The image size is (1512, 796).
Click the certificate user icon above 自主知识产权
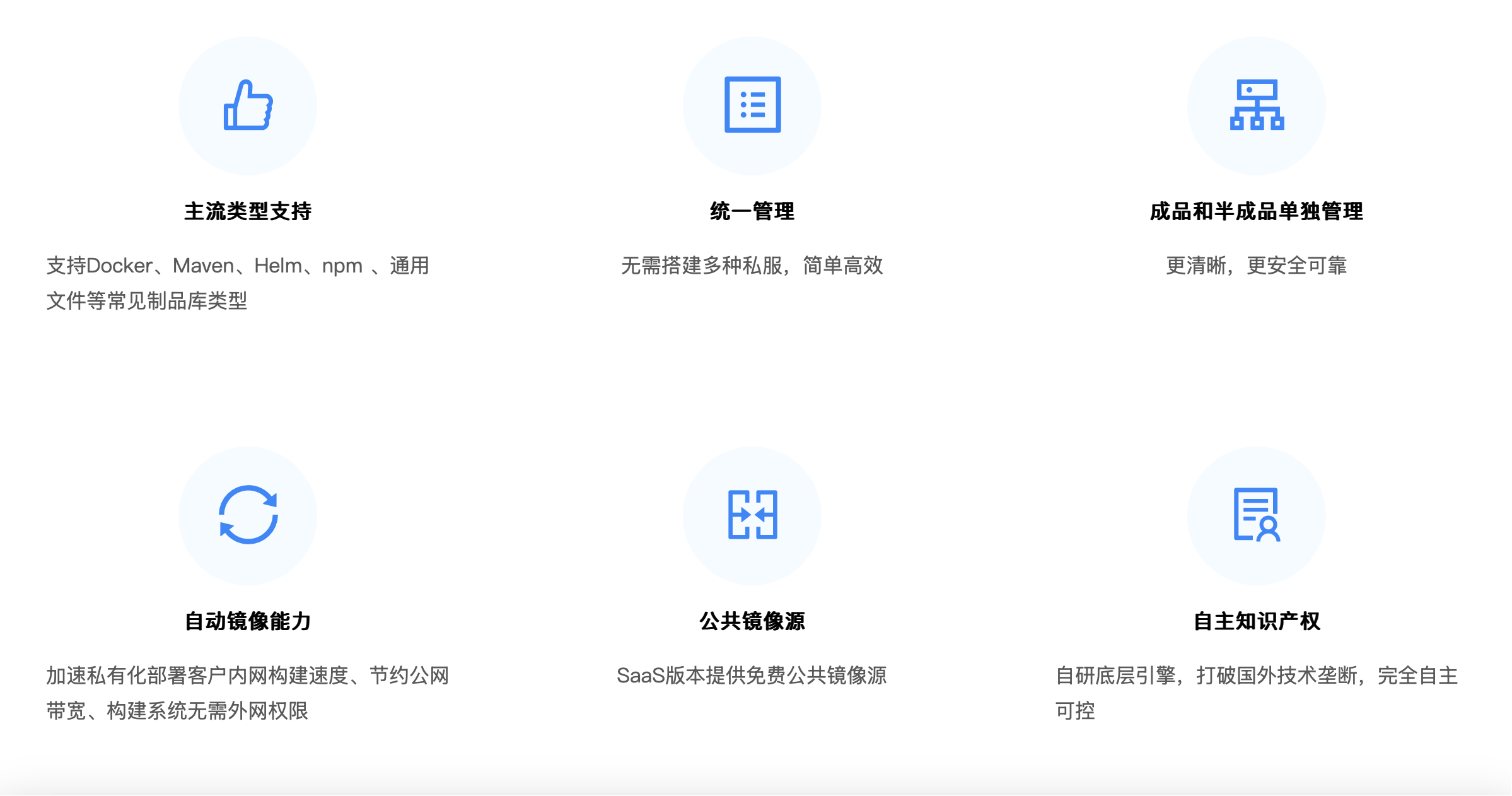pos(1257,515)
